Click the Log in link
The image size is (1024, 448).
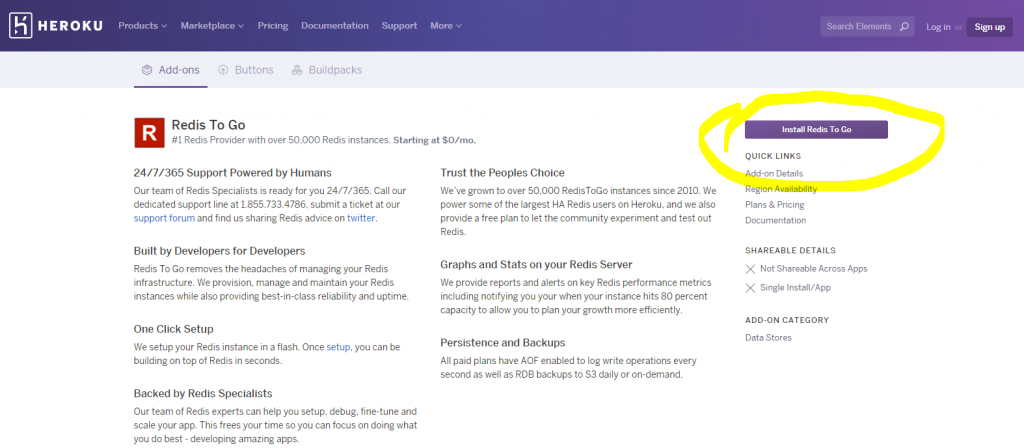[x=938, y=27]
